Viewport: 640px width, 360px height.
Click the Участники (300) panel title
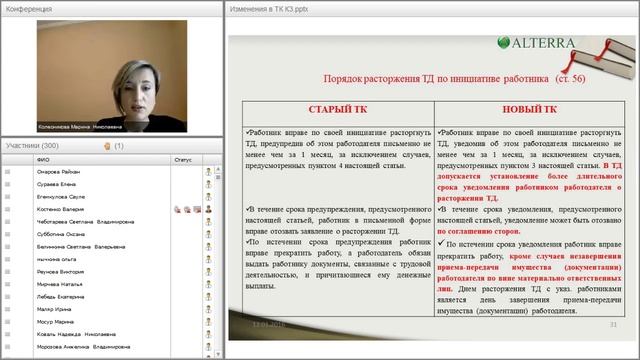click(32, 146)
